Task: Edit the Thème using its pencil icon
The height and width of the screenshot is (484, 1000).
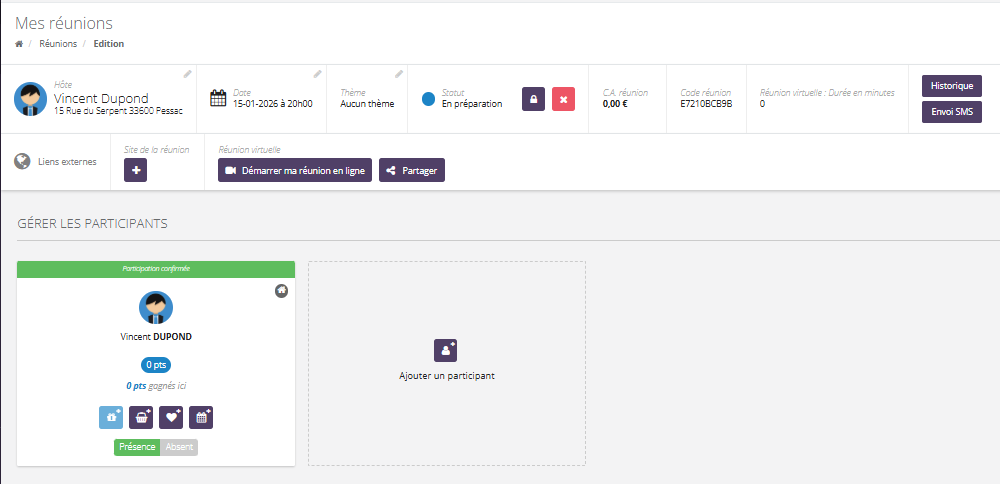Action: (x=399, y=74)
